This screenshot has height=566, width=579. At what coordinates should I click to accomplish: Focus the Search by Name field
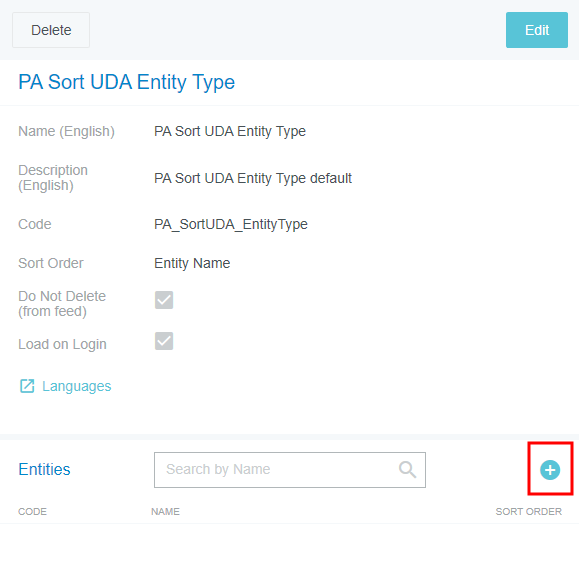pos(290,470)
